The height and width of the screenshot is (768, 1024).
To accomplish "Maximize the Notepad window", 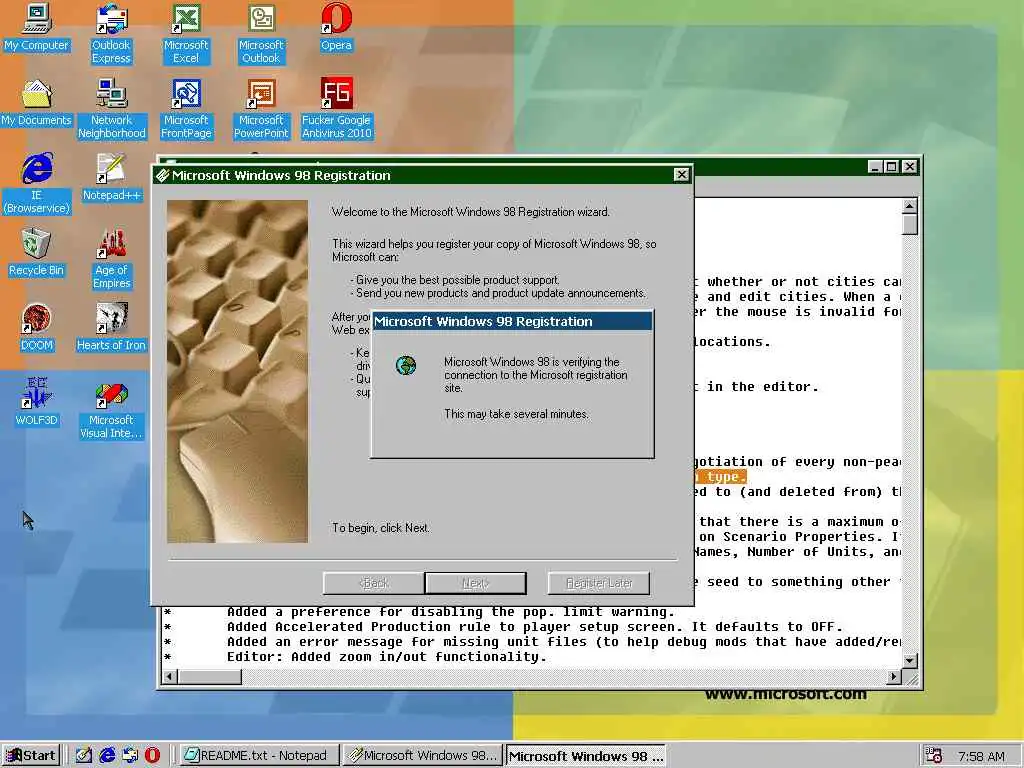I will click(x=891, y=167).
